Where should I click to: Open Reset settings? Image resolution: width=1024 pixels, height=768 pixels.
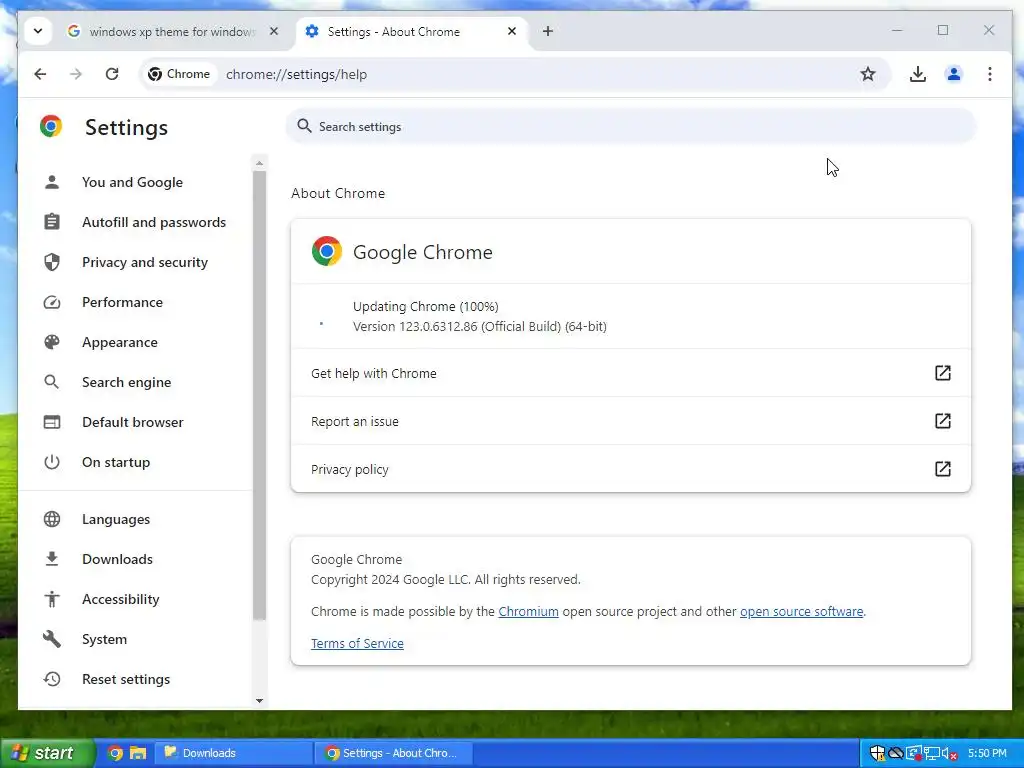pos(125,679)
